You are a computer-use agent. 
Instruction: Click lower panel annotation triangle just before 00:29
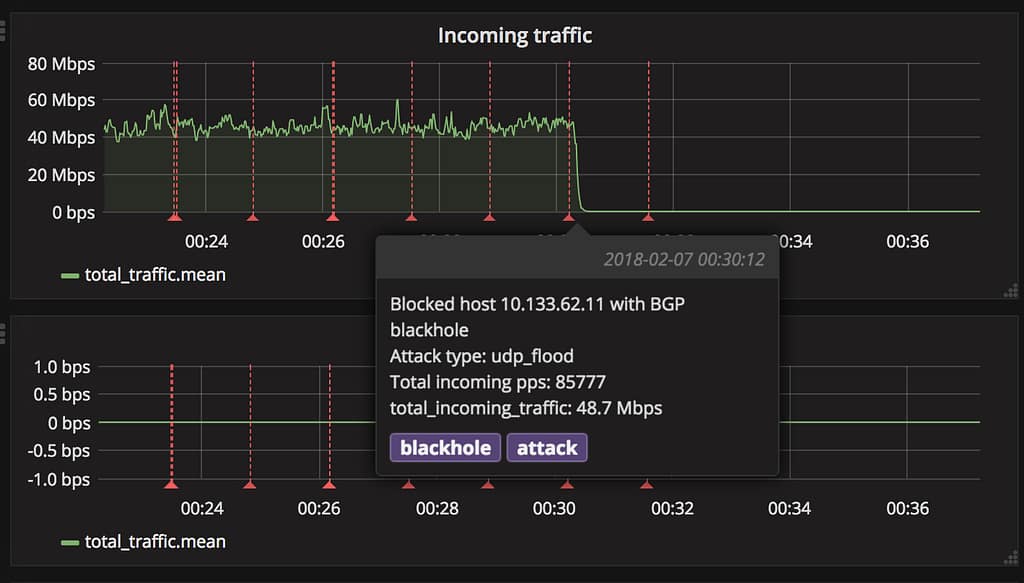(488, 484)
